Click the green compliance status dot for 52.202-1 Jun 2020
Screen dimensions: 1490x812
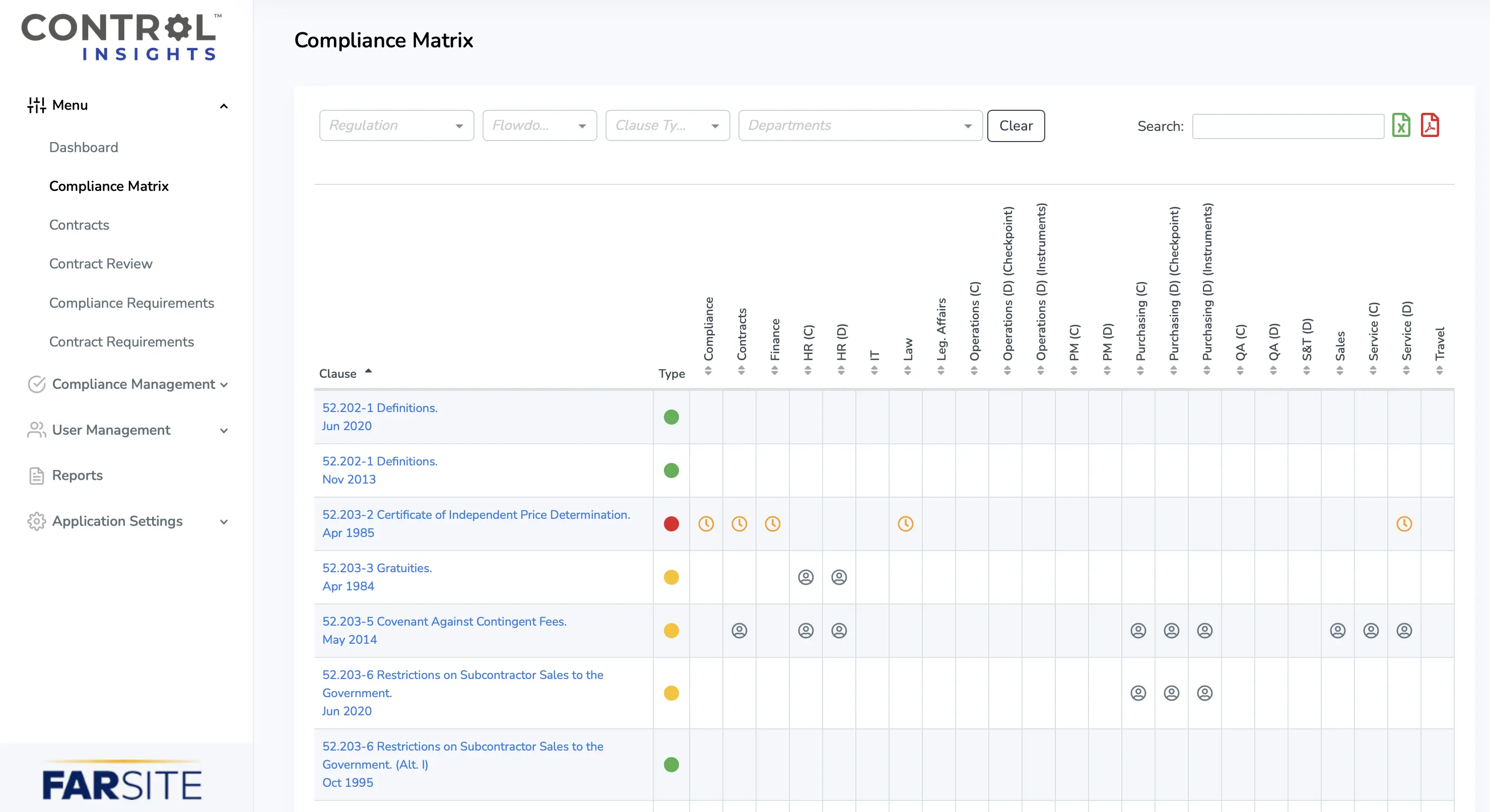(x=671, y=417)
